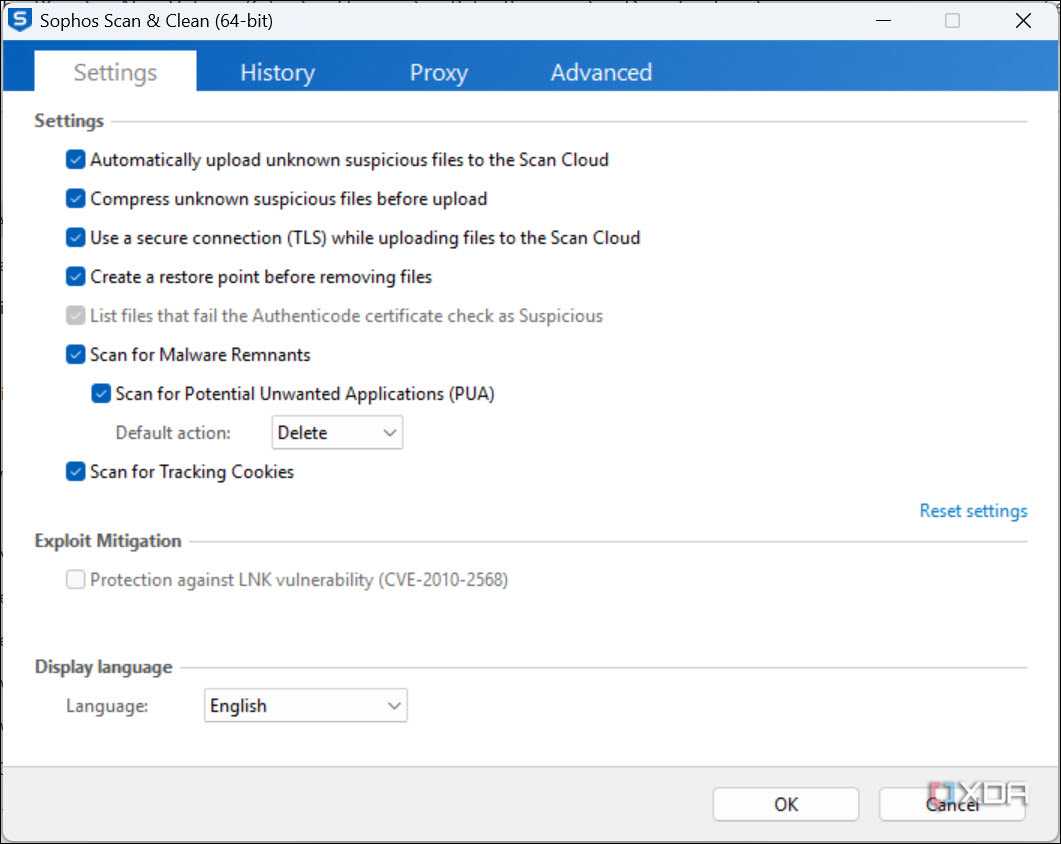Disable Scan for Tracking Cookies
Viewport: 1061px width, 844px height.
[76, 472]
